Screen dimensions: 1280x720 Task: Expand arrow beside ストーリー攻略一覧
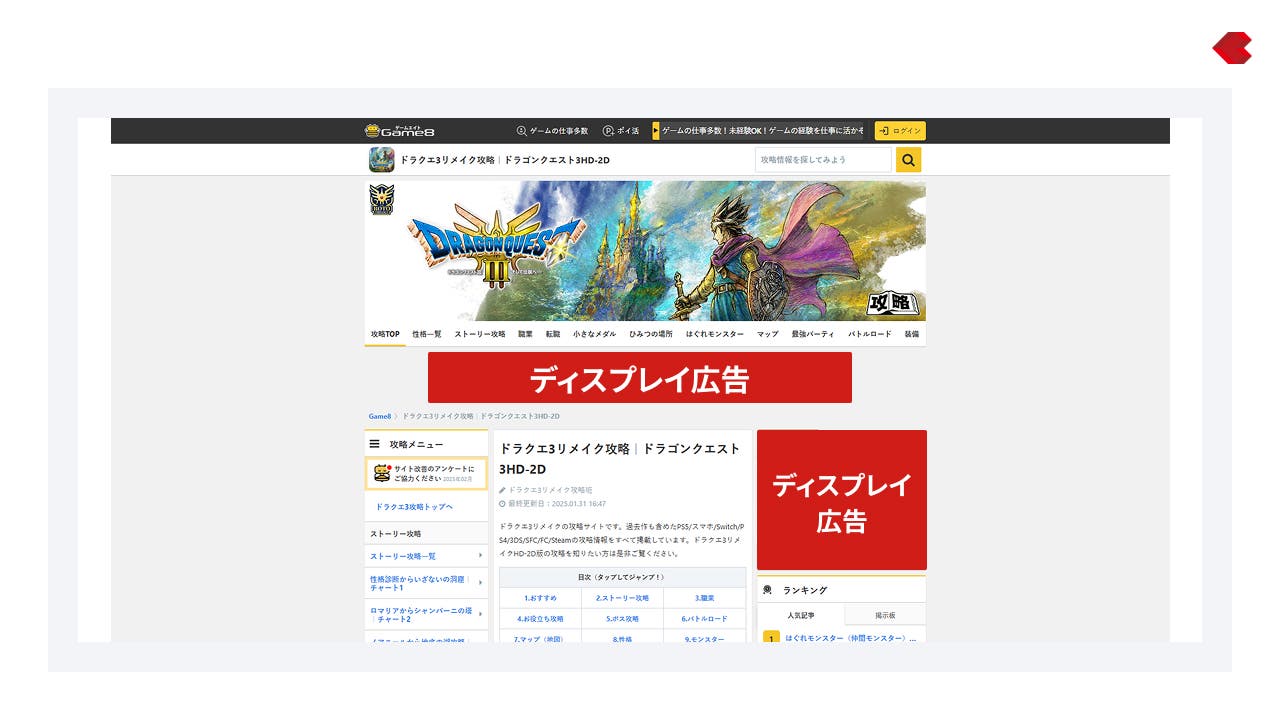point(480,556)
